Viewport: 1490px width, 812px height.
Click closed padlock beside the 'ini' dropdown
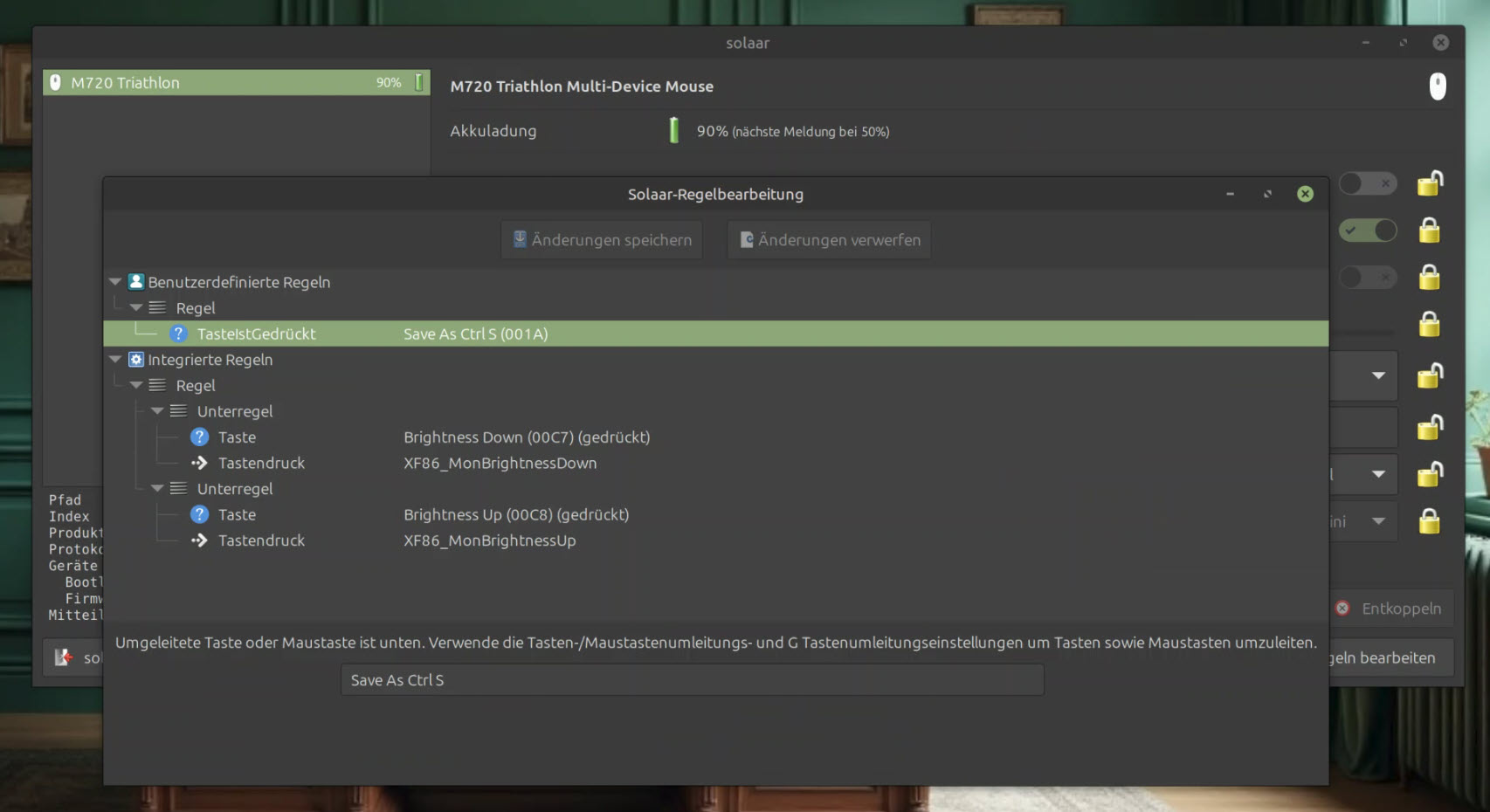point(1430,521)
